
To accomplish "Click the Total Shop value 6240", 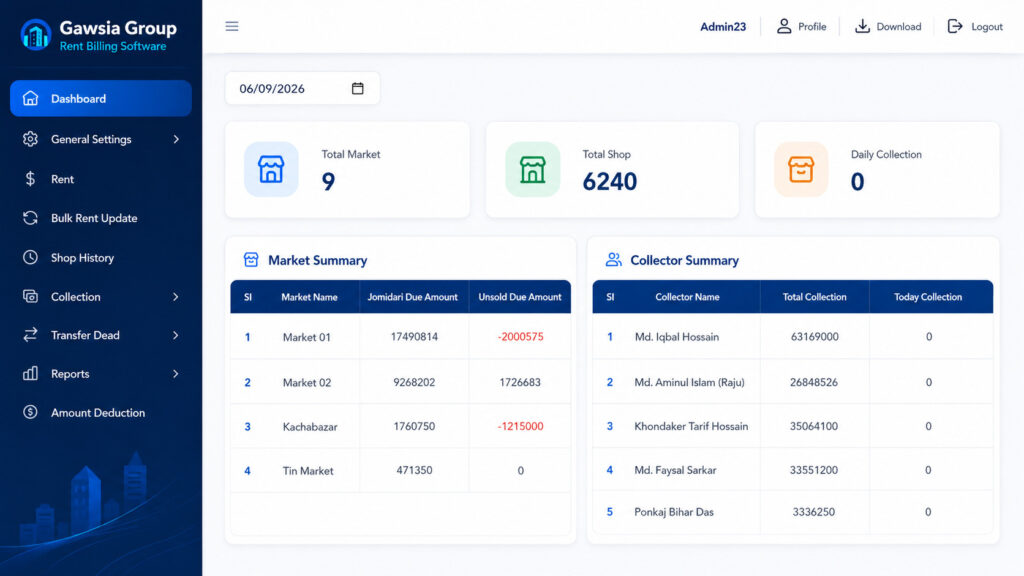I will coord(609,182).
